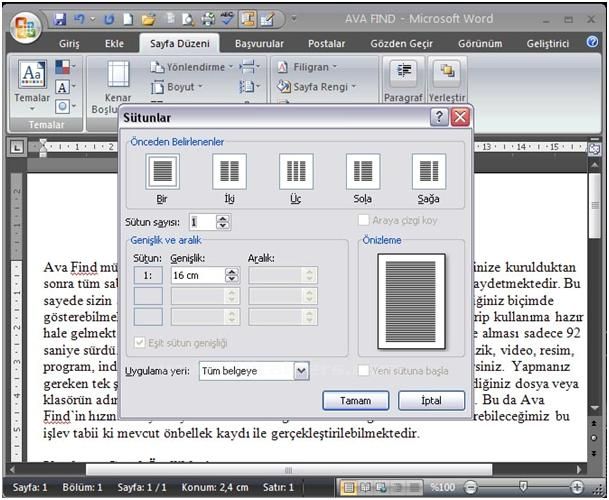Screen dimensions: 609x500
Task: Open the Kenar Boşlukları margins icon
Action: tap(118, 74)
